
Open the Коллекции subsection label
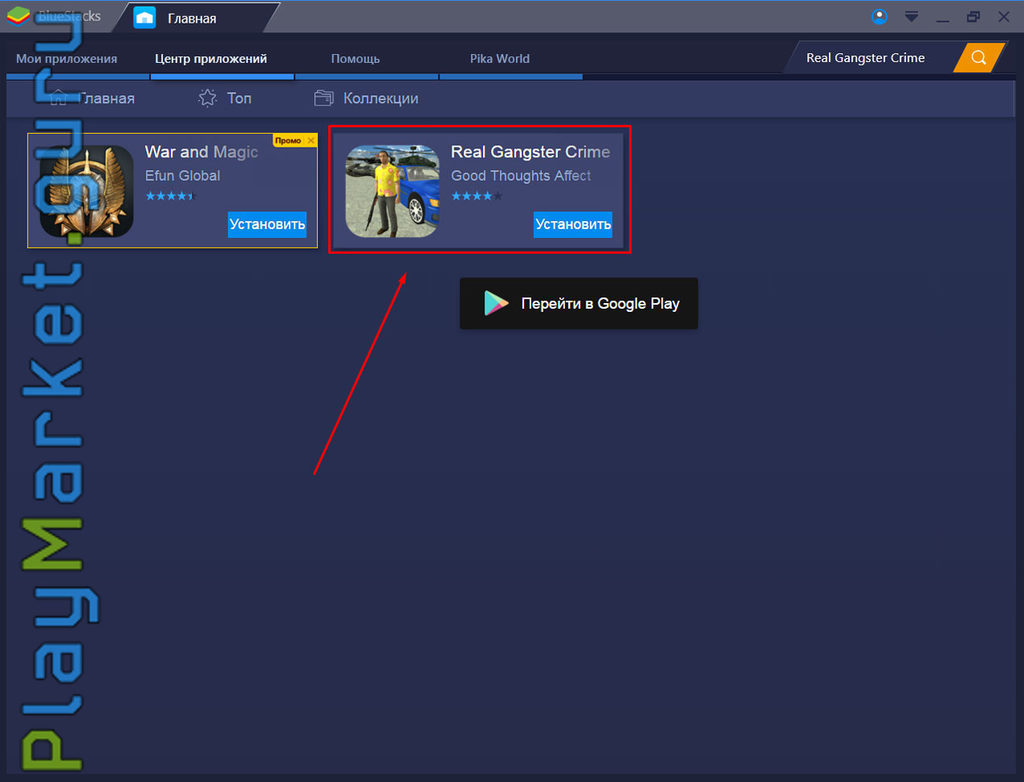click(381, 99)
